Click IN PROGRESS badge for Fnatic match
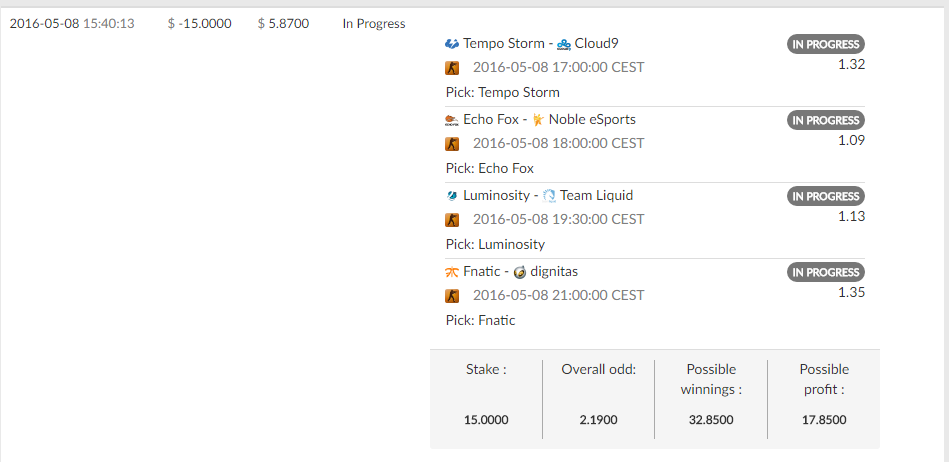The height and width of the screenshot is (462, 949). click(826, 272)
